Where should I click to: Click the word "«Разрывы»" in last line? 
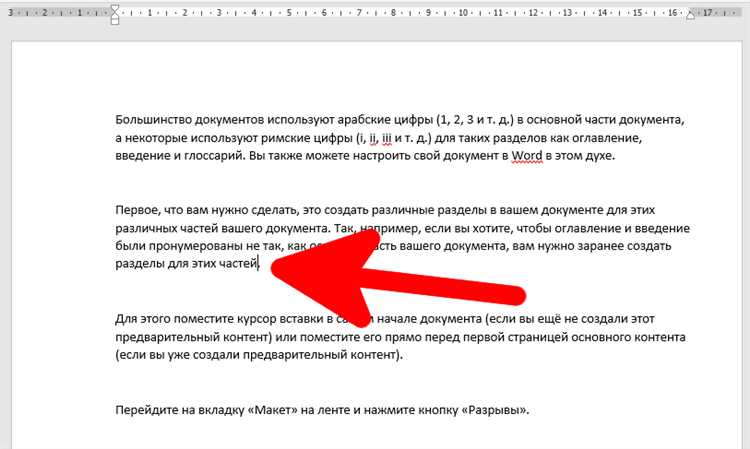point(495,410)
